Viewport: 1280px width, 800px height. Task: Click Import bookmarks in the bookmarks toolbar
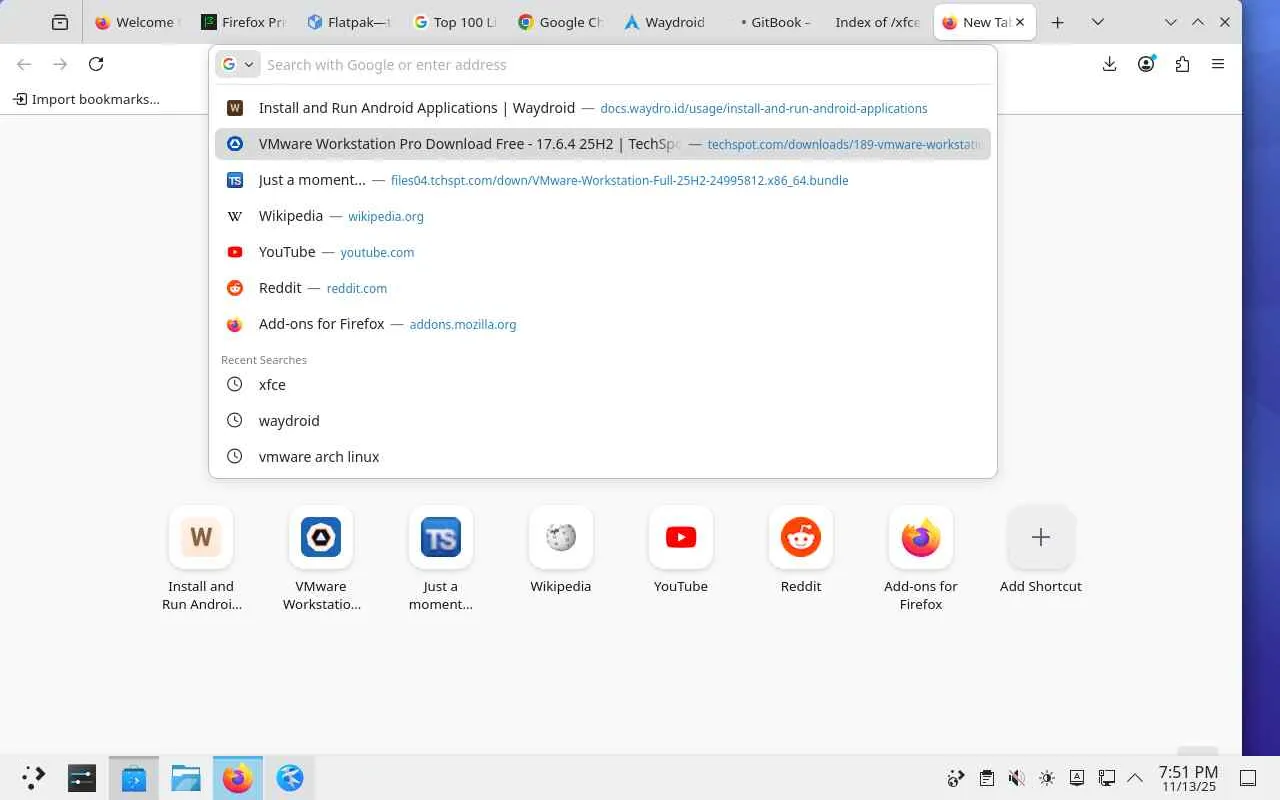pos(86,99)
